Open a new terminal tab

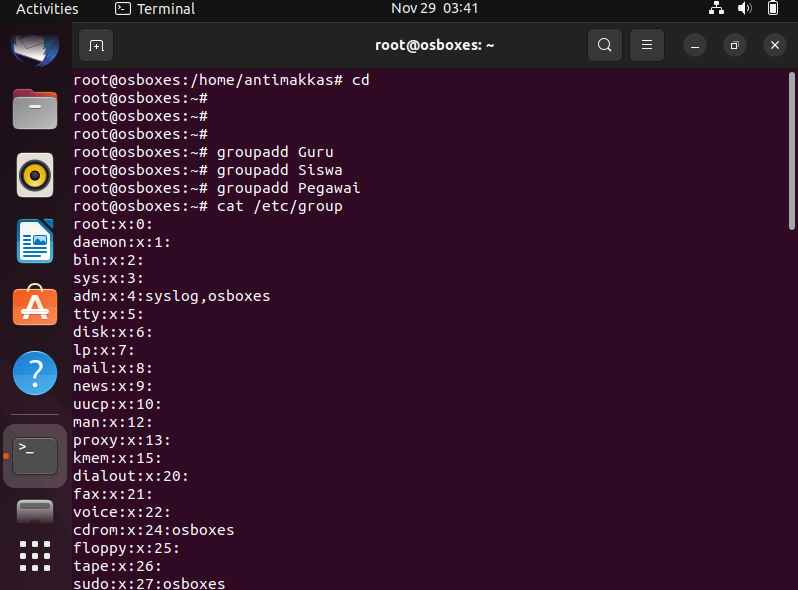point(96,46)
